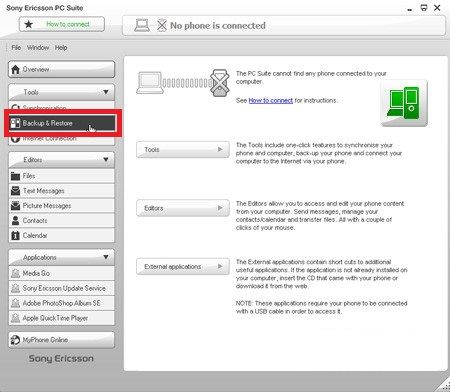
Task: Expand the Tools button arrow in main panel
Action: [220, 149]
